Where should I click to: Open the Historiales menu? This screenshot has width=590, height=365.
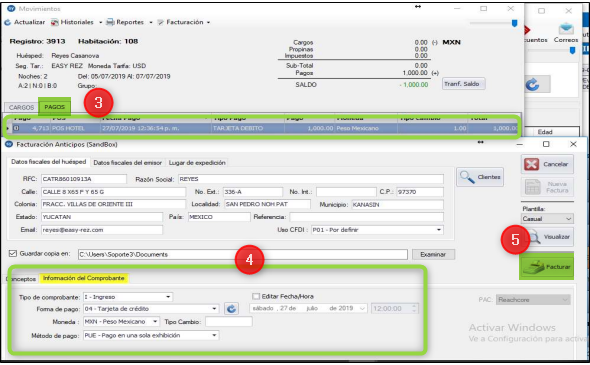[77, 22]
